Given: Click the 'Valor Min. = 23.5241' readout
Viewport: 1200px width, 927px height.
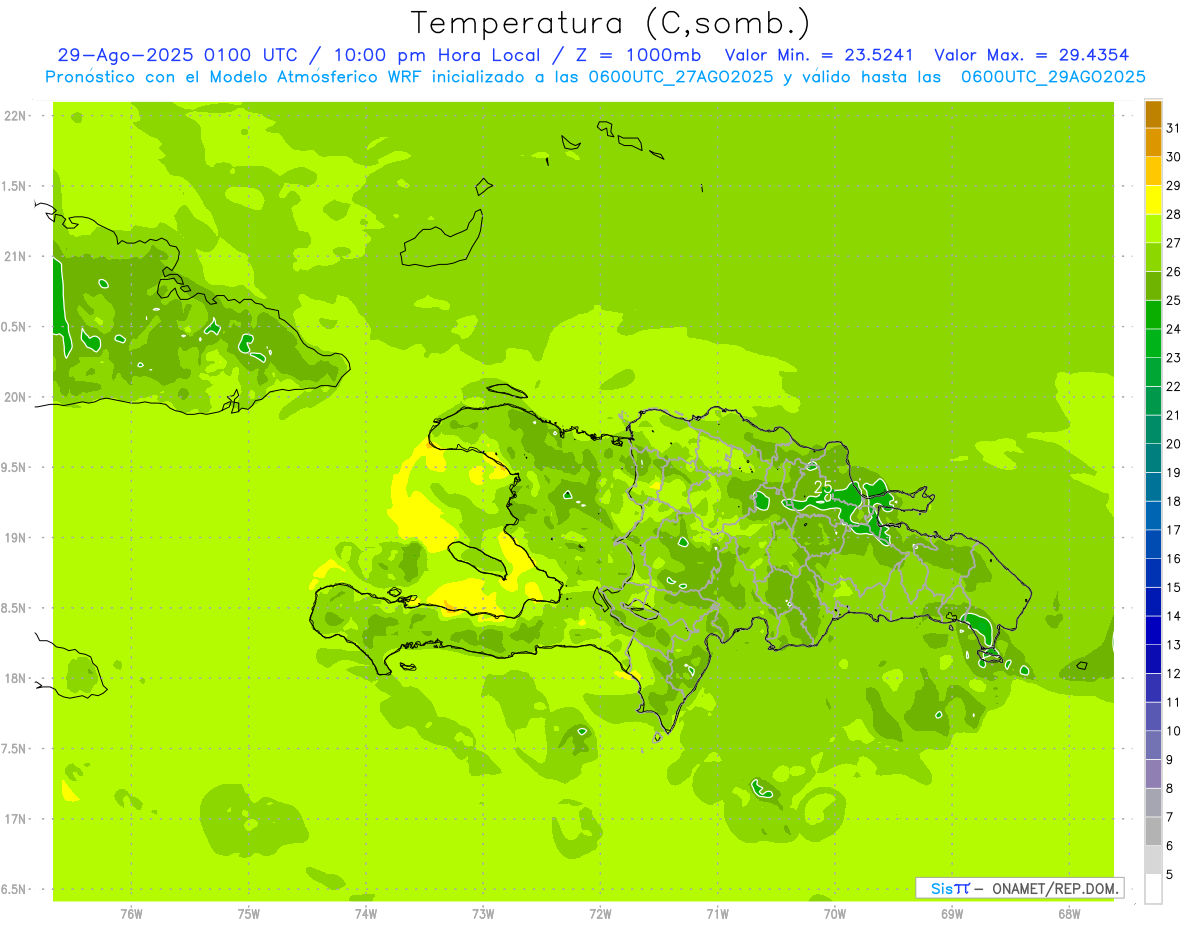Looking at the screenshot, I should [819, 55].
